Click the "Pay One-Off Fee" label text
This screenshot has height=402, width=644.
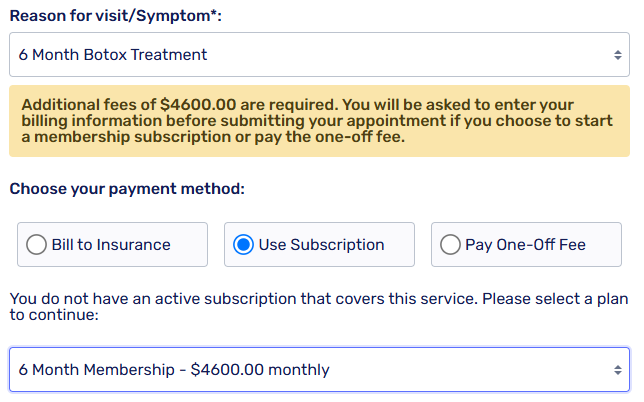pyautogui.click(x=525, y=245)
